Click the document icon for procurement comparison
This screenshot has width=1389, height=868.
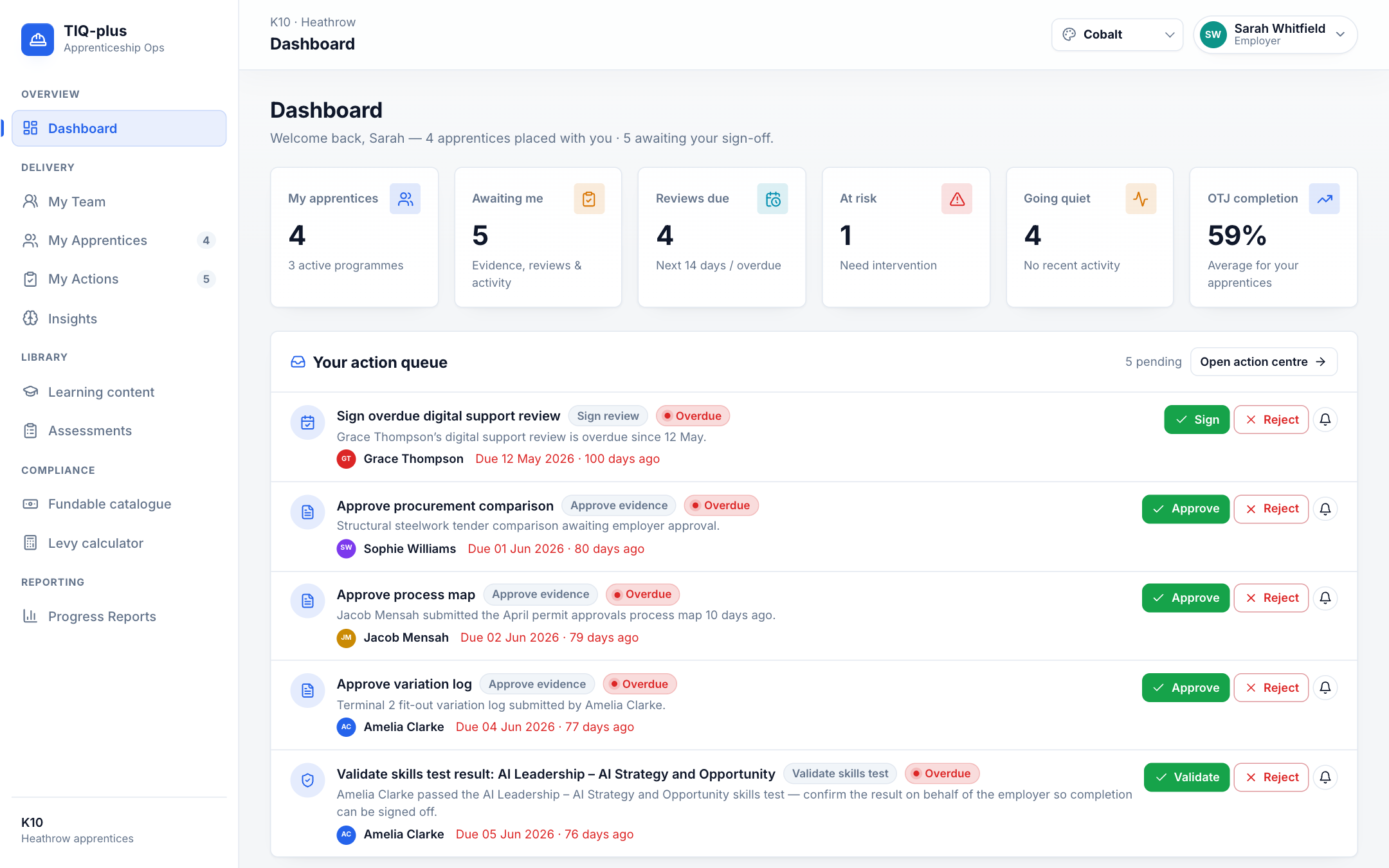coord(307,512)
